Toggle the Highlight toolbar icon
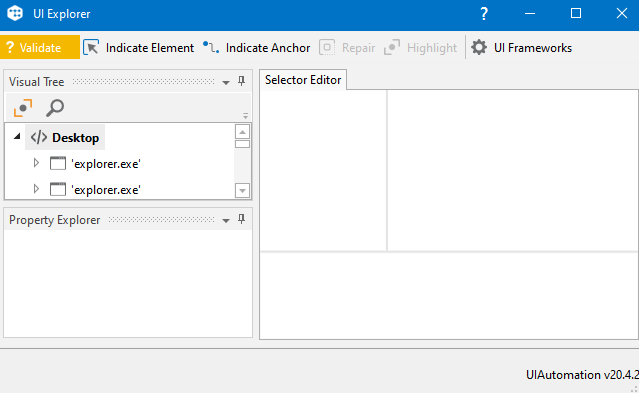The image size is (639, 393). (392, 47)
